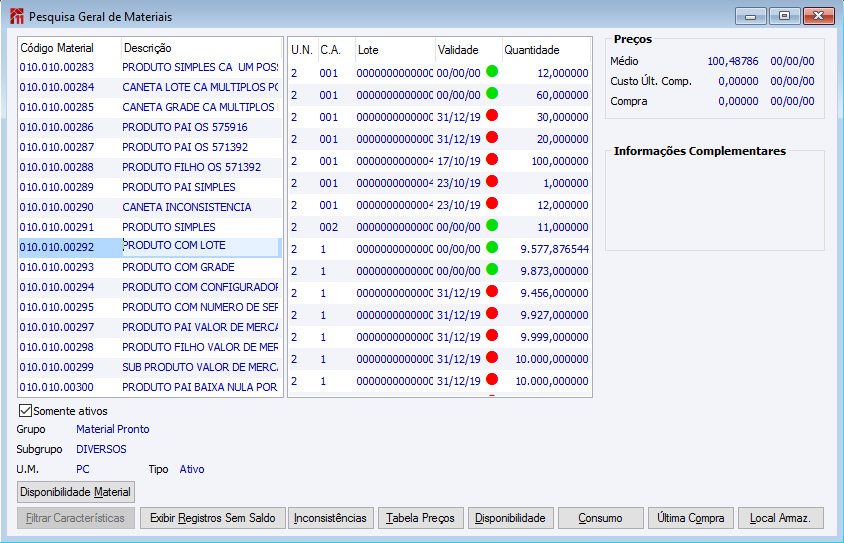Image resolution: width=844 pixels, height=543 pixels.
Task: Open the Local Armaz. button
Action: [x=780, y=518]
